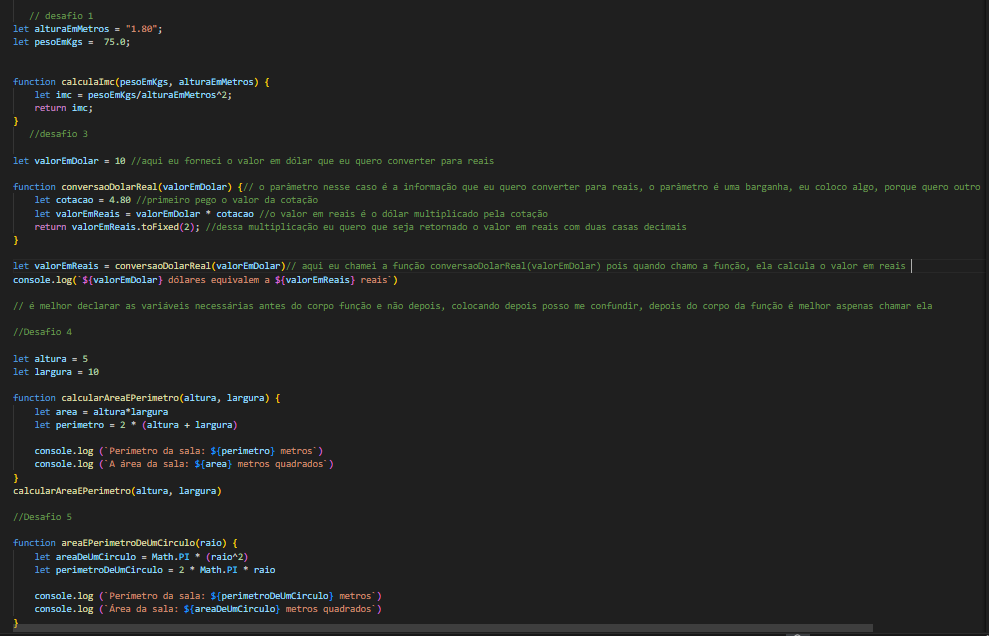This screenshot has height=636, width=989.
Task: Click the code 'let valorEmDolar = 10'
Action: (69, 161)
